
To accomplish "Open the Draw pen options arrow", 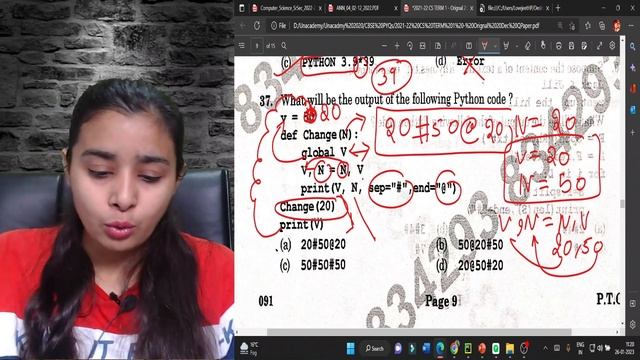I will click(x=495, y=46).
